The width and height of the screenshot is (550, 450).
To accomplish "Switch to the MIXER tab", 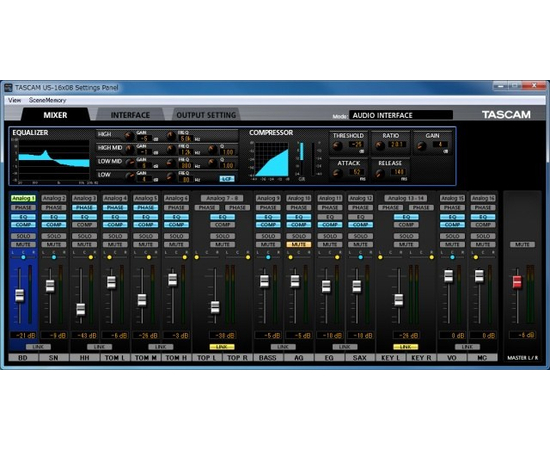I will [55, 115].
